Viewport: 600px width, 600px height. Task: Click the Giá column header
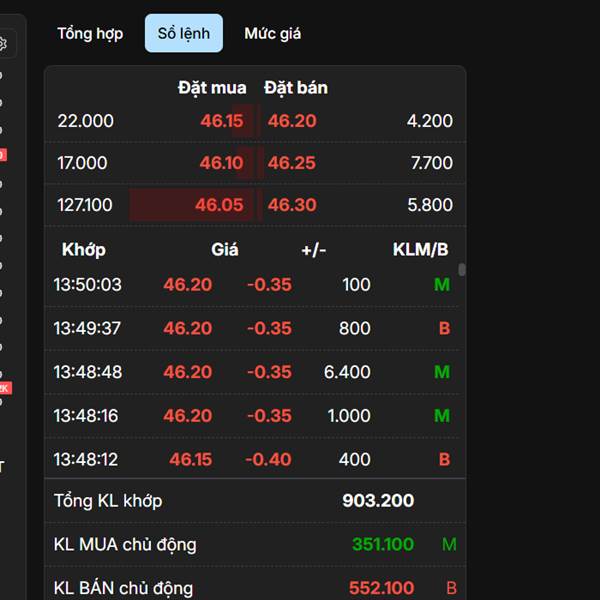(225, 250)
